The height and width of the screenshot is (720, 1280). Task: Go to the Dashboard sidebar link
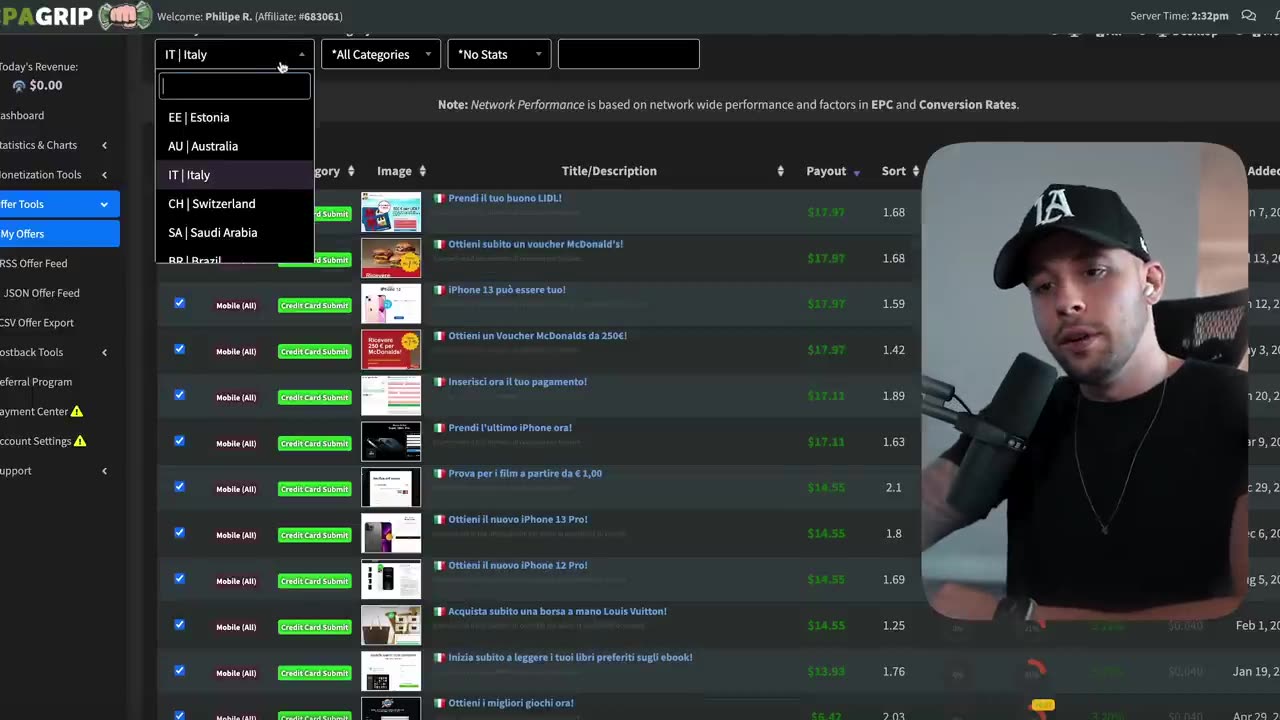pyautogui.click(x=22, y=116)
